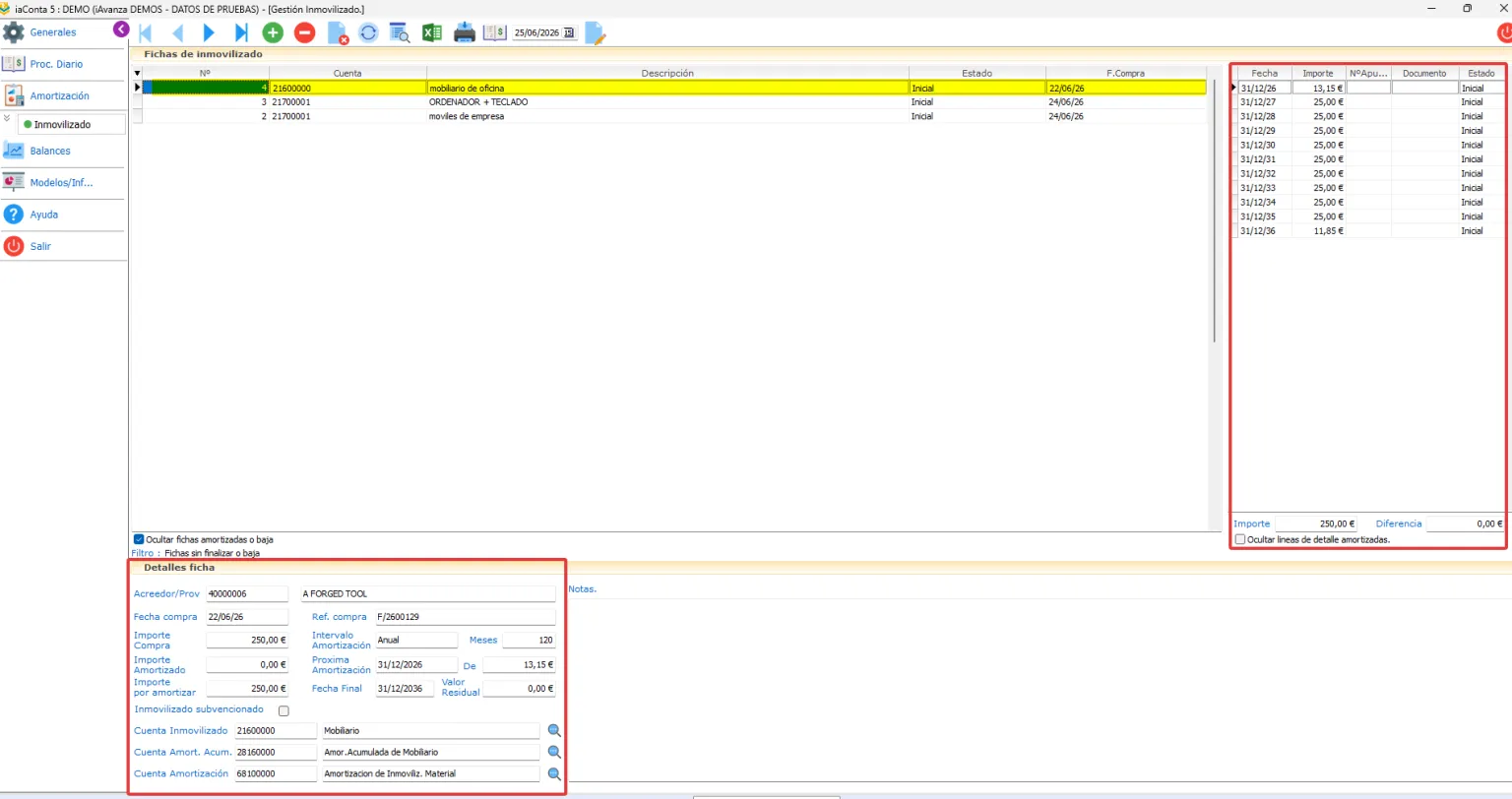Select the mobiliario de oficina cell
This screenshot has height=799, width=1512.
[667, 88]
